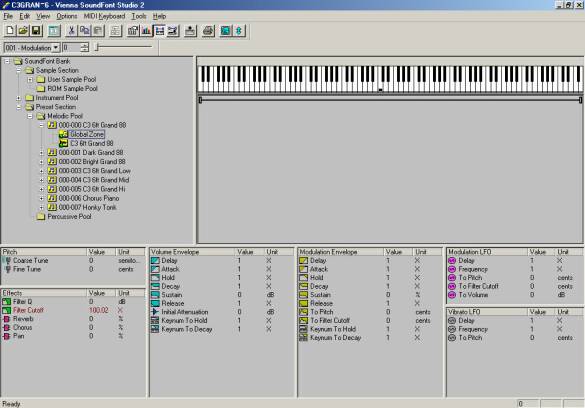The image size is (585, 408).
Task: Open the Options menu
Action: tap(67, 16)
